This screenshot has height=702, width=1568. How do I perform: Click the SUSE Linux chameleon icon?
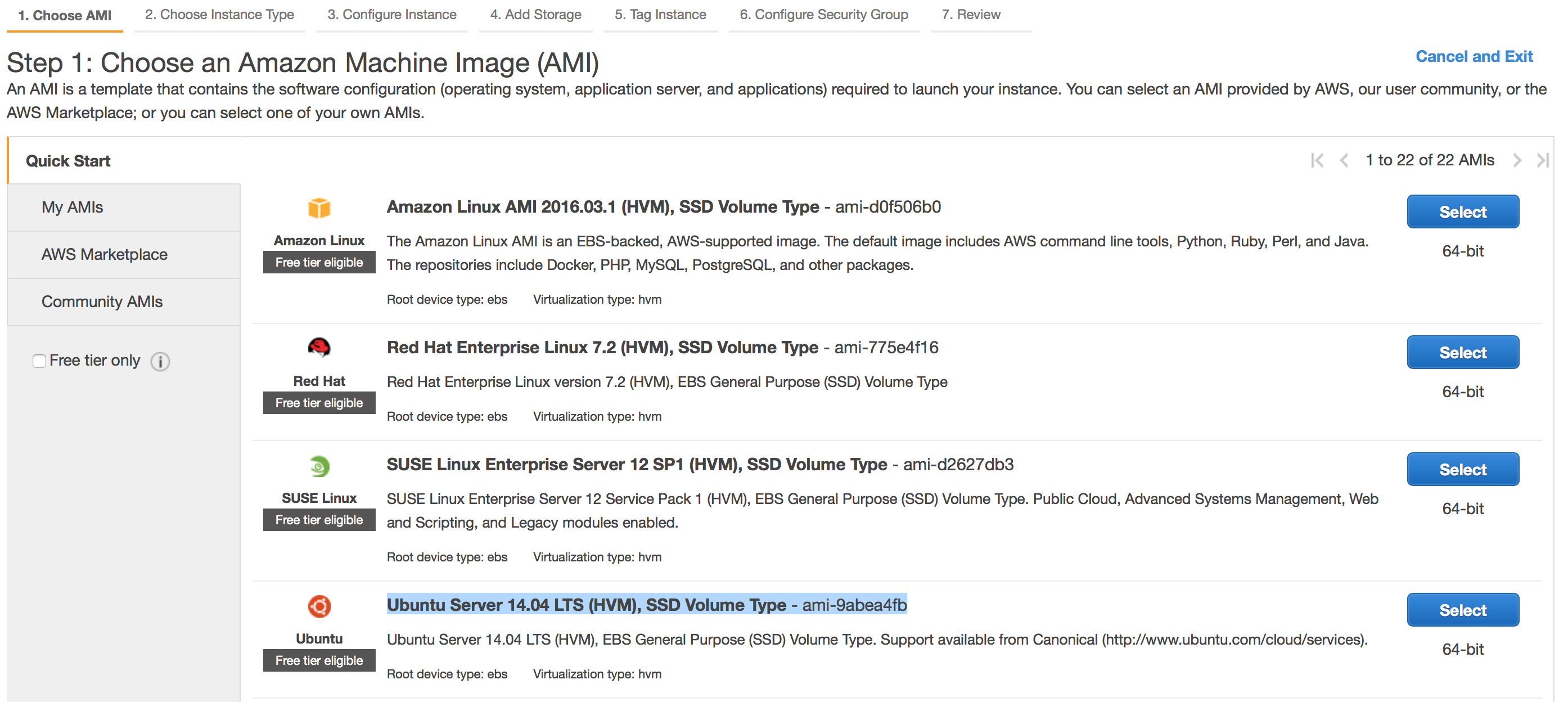(319, 466)
